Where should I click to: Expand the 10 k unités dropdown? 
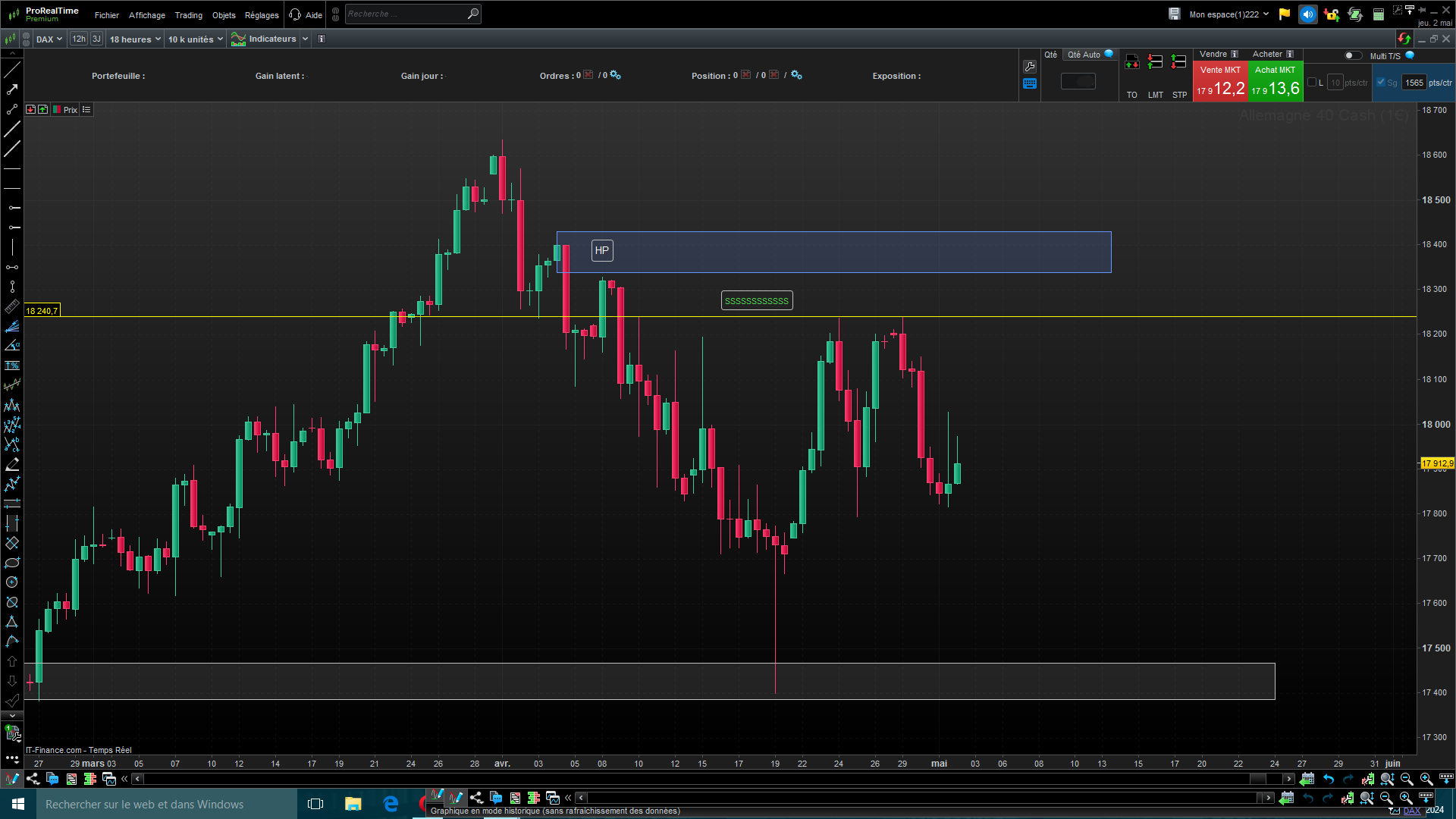point(195,39)
